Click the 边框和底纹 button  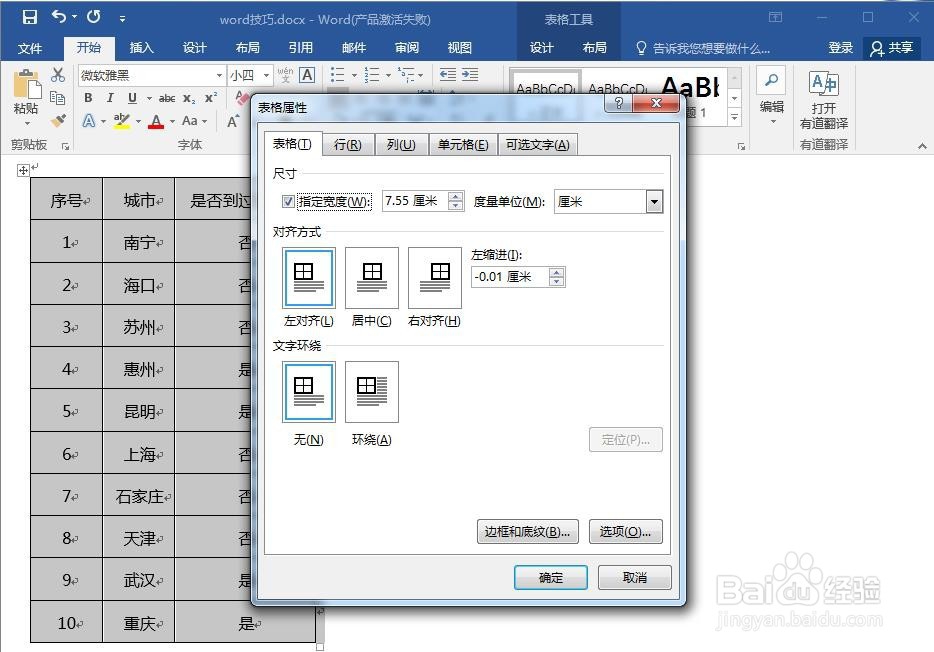527,531
